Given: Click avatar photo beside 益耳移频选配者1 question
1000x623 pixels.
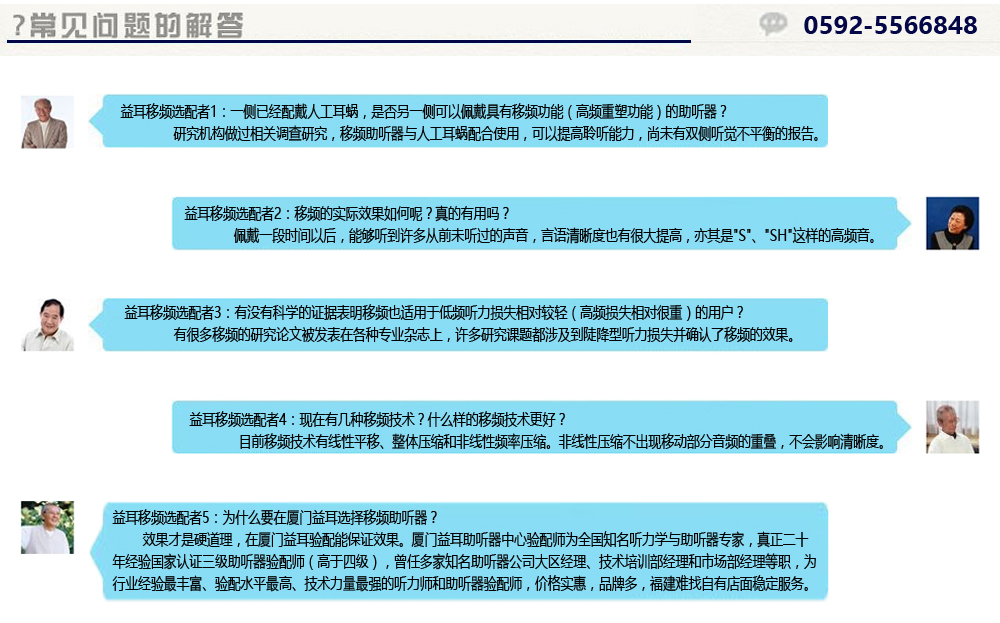Looking at the screenshot, I should pyautogui.click(x=47, y=122).
